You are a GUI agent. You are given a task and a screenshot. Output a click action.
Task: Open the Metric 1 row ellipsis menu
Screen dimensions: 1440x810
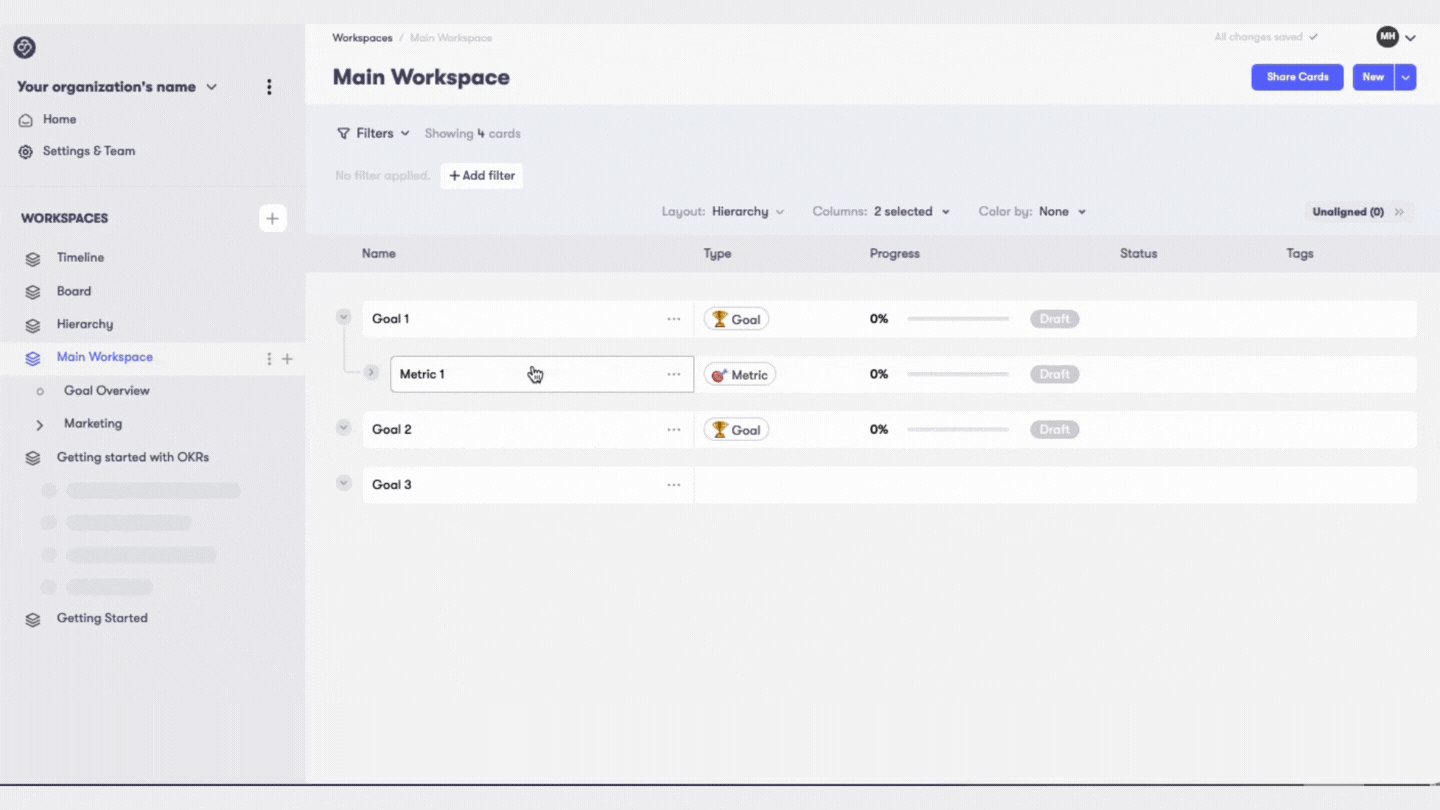point(674,374)
